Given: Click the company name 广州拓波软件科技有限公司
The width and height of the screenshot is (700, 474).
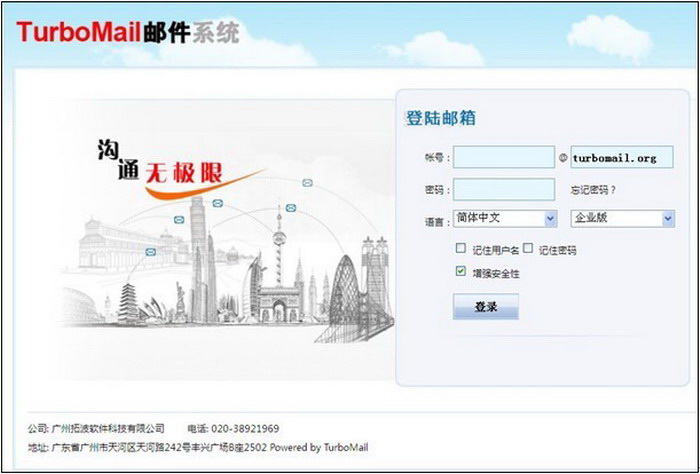Looking at the screenshot, I should (x=108, y=429).
